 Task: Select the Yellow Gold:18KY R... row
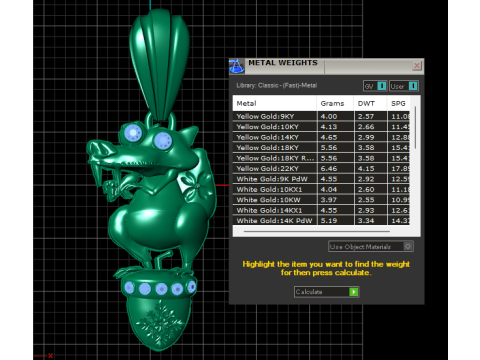click(321, 158)
